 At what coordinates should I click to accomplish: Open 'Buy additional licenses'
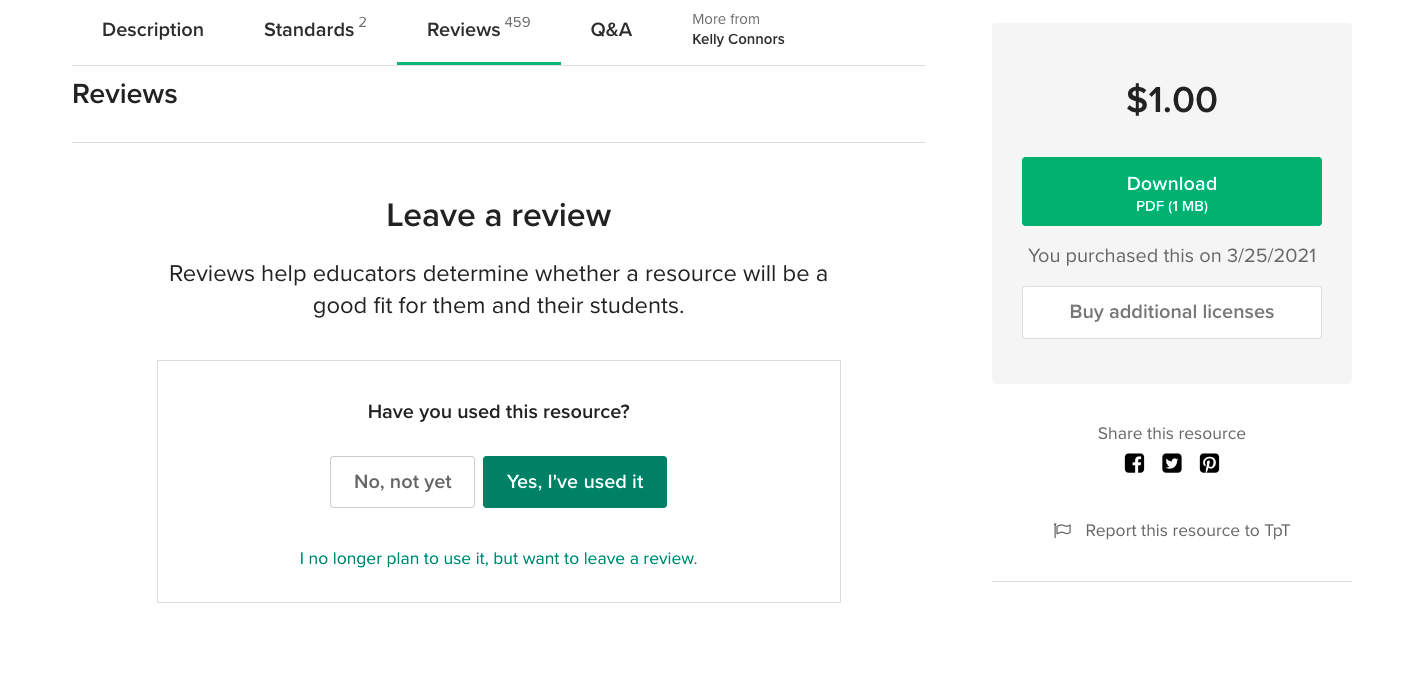pos(1171,312)
